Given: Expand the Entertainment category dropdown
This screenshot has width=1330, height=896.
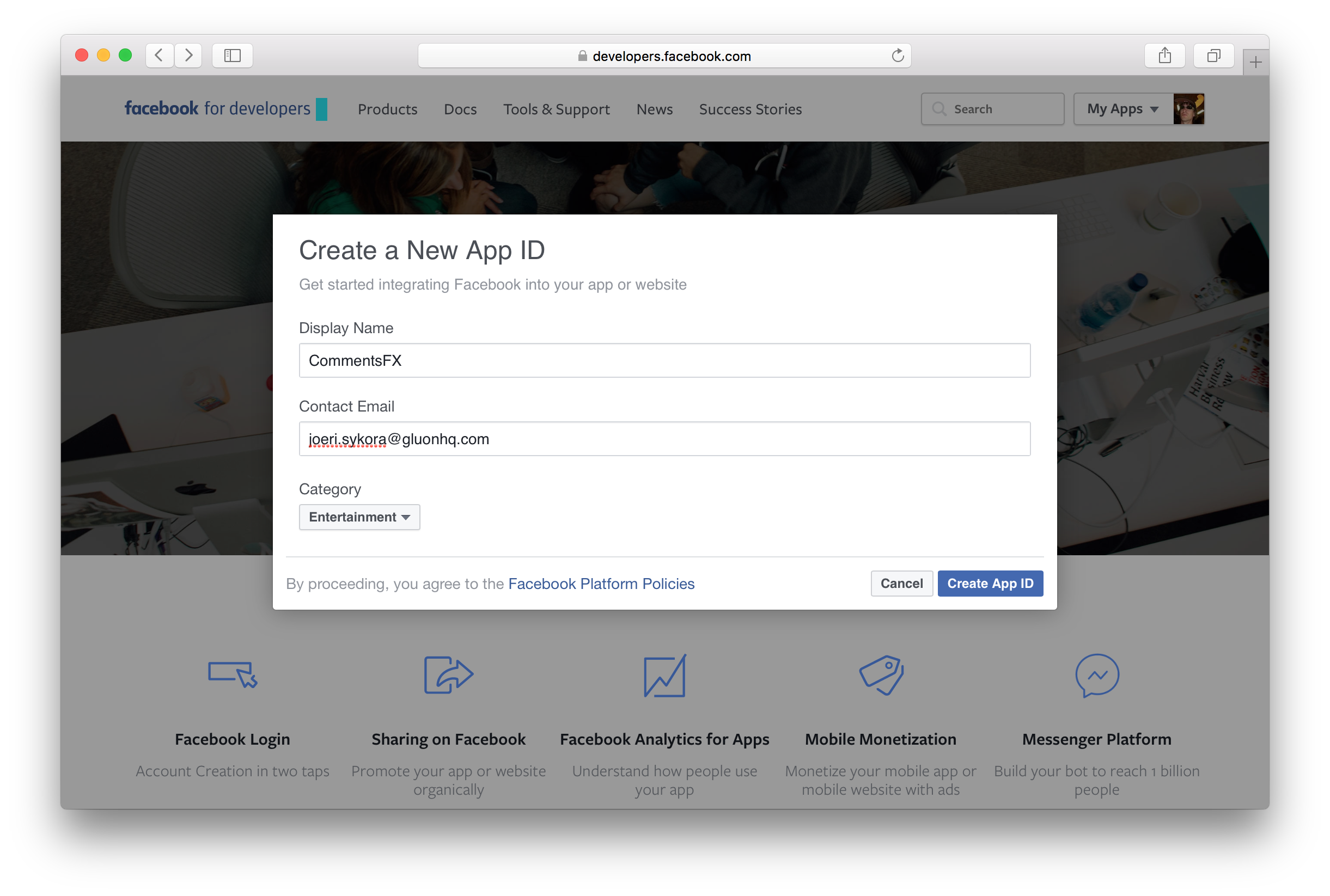Looking at the screenshot, I should point(359,517).
